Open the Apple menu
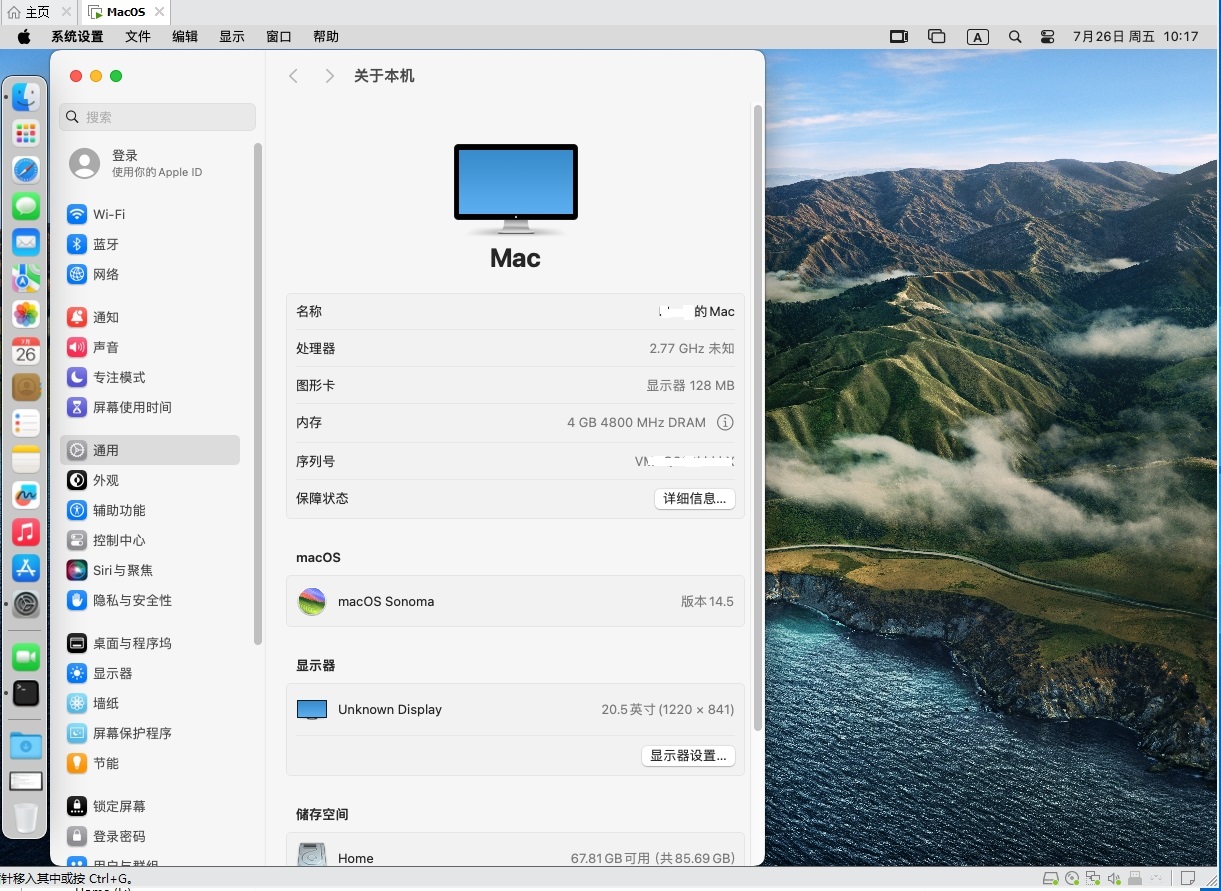 [23, 36]
